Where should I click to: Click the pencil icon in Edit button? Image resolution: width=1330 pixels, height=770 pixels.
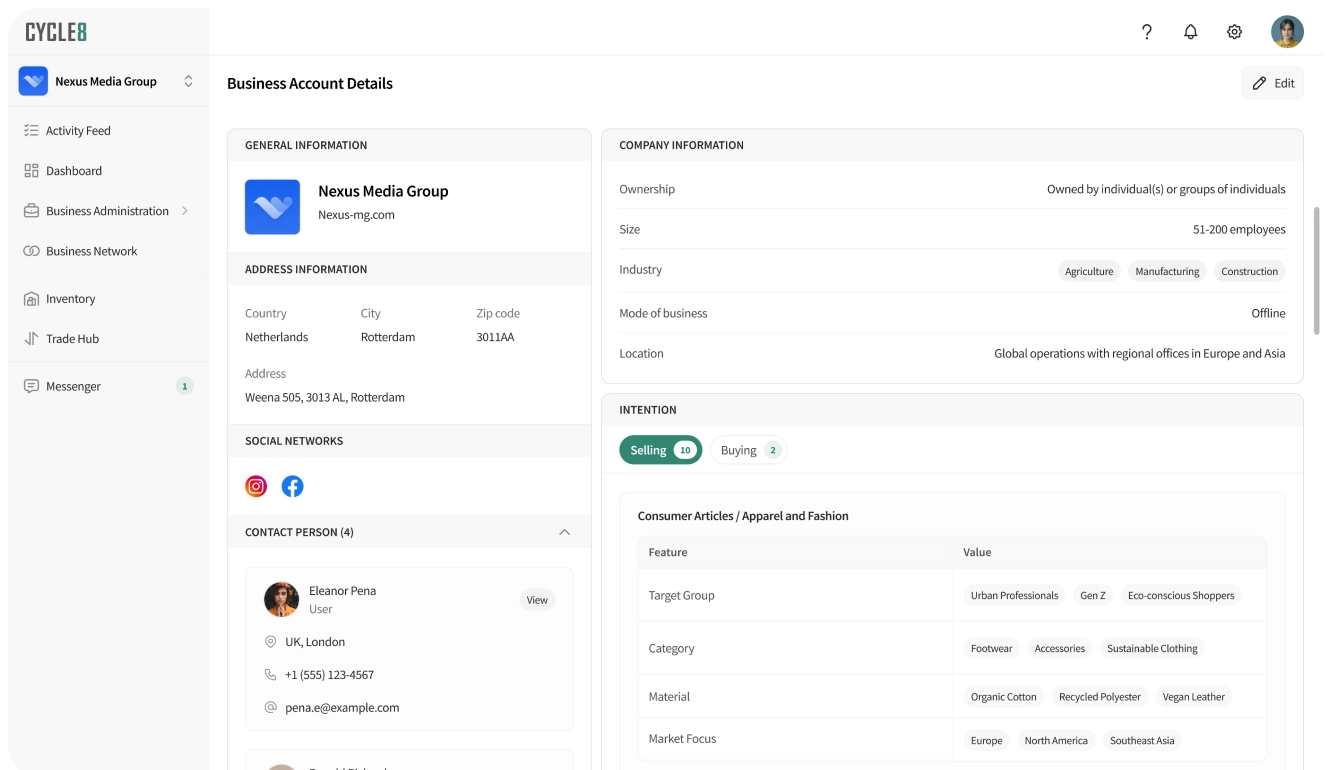(1260, 83)
